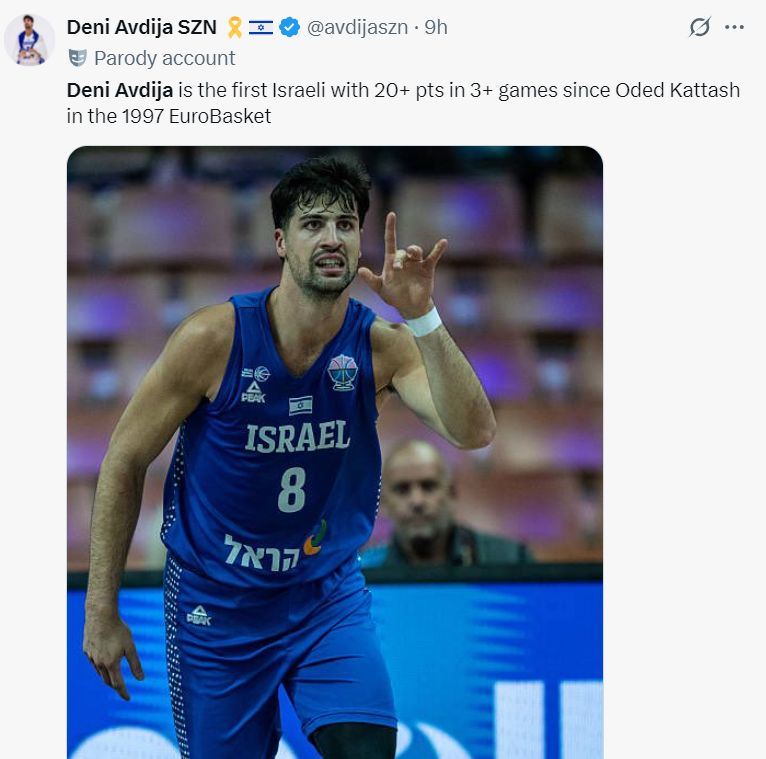Click the basketball federation crest on jersey

[x=342, y=372]
